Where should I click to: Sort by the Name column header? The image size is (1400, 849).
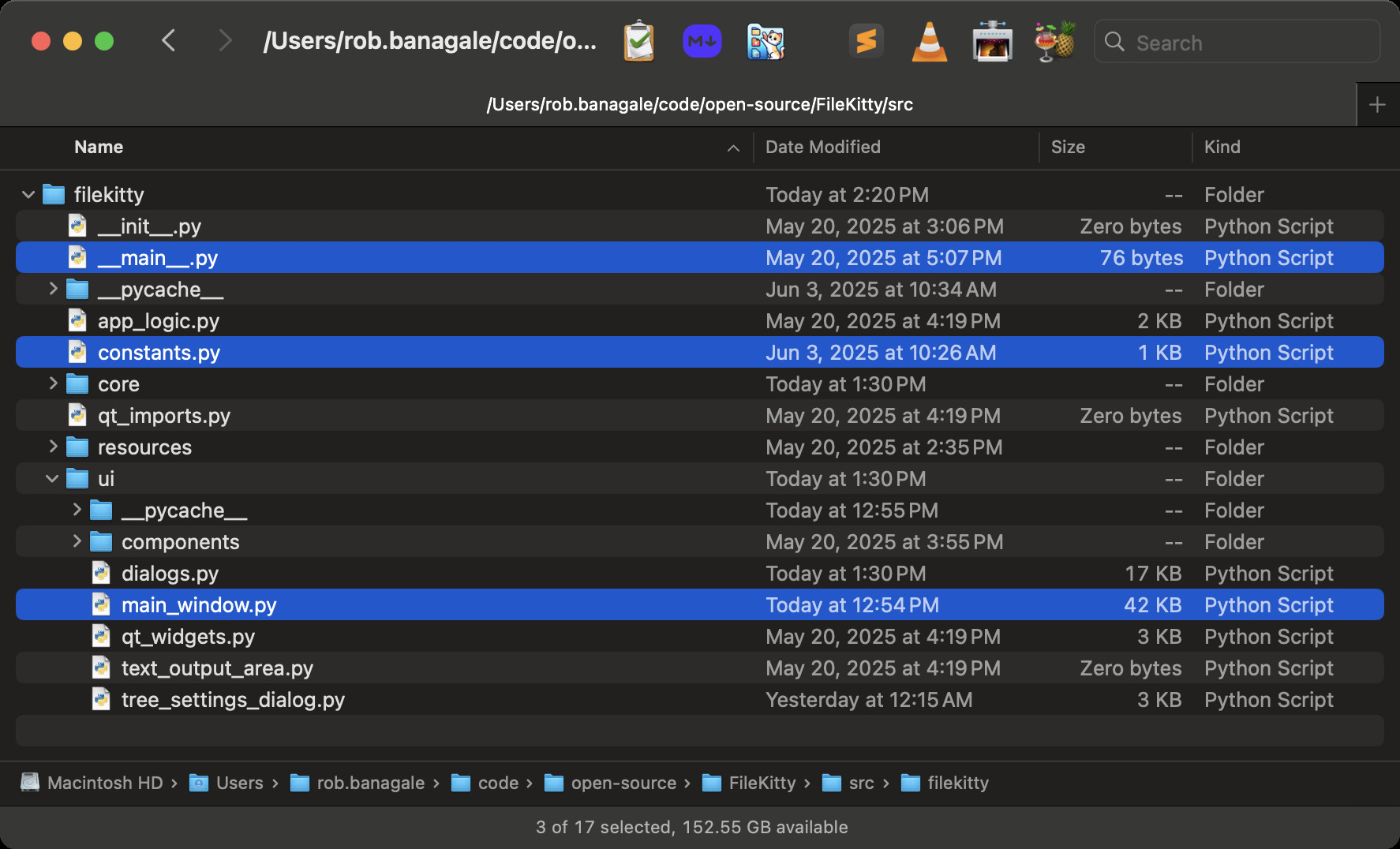pos(99,147)
